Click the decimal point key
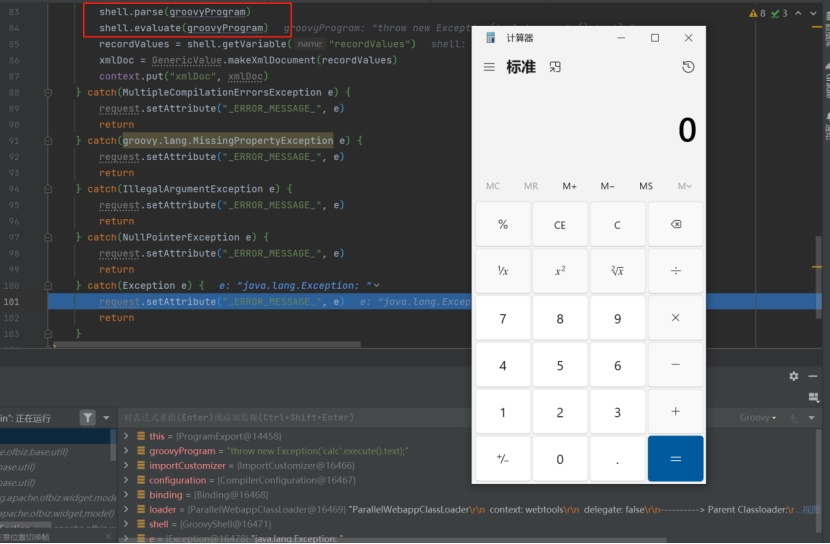Viewport: 830px width, 544px height. 617,459
